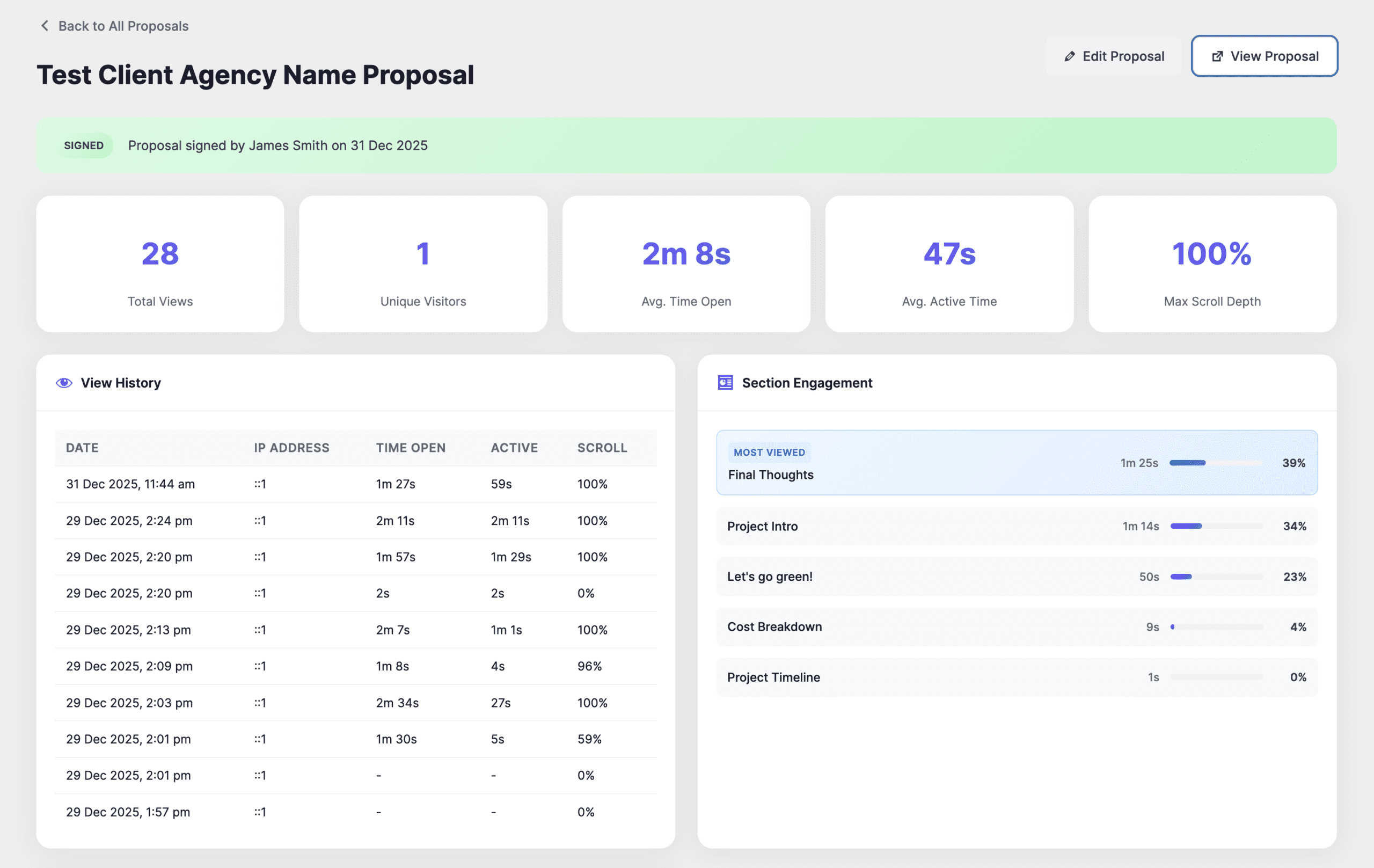Image resolution: width=1374 pixels, height=868 pixels.
Task: Click the DATE column header
Action: tap(82, 448)
